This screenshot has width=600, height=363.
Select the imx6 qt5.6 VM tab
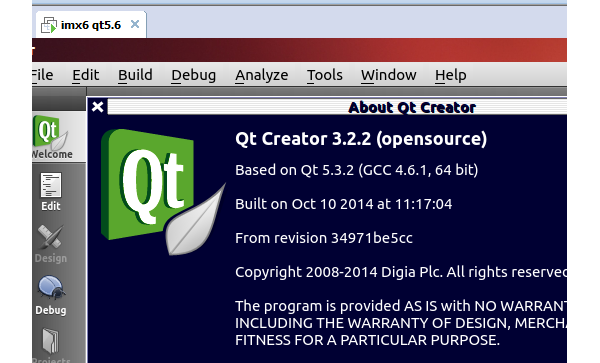point(91,25)
